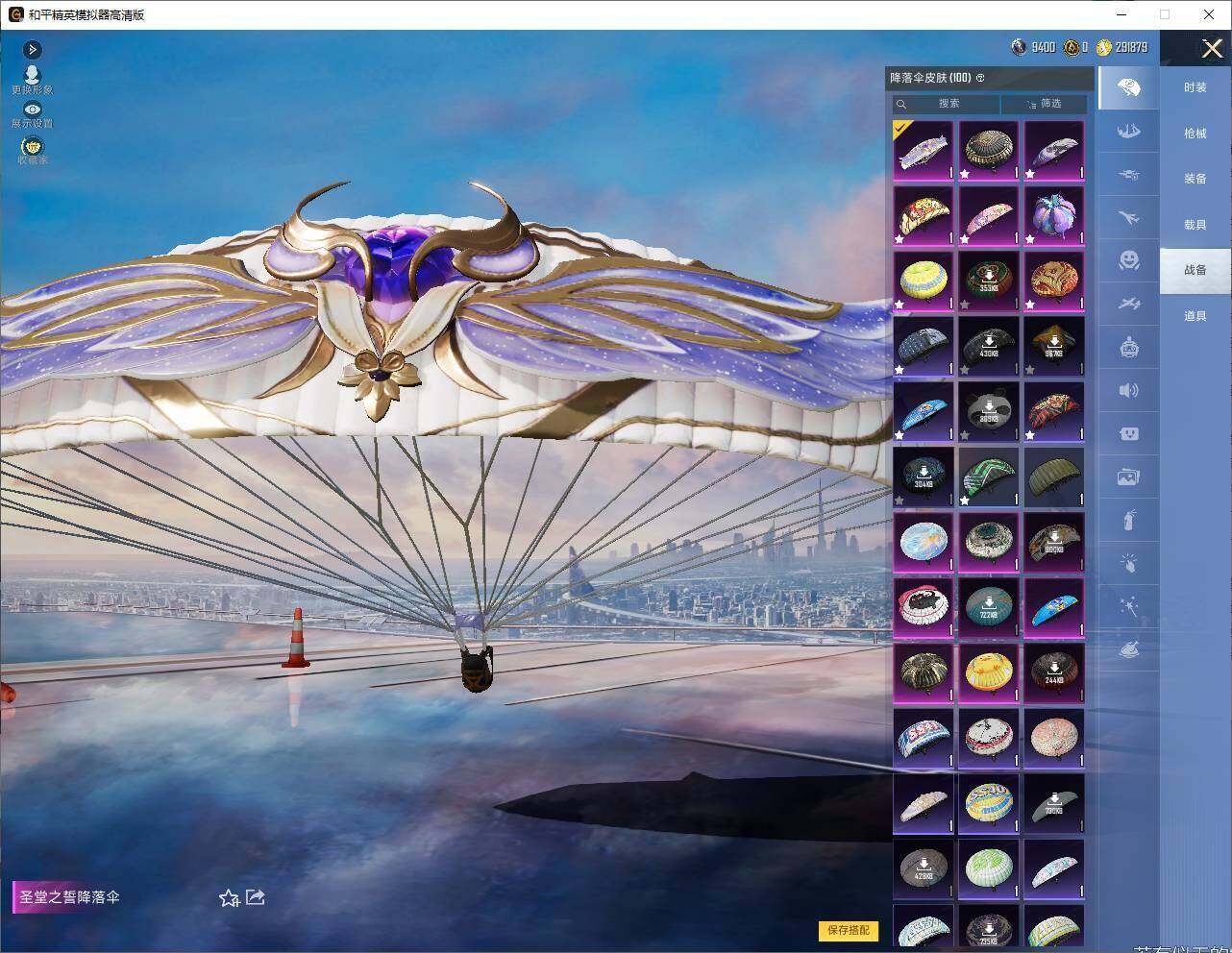
Task: Select the drone category icon
Action: point(1128,174)
